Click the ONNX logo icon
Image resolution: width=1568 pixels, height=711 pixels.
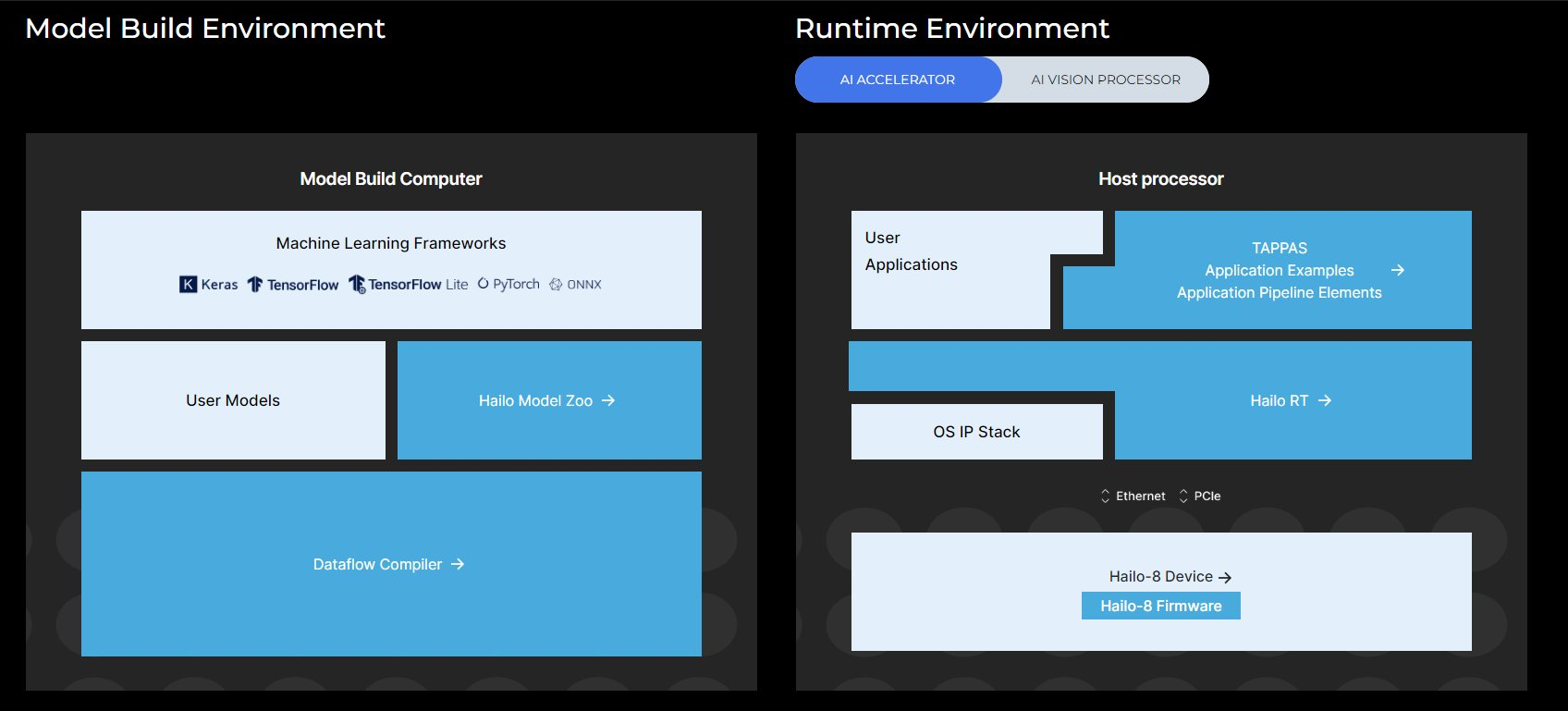point(556,285)
